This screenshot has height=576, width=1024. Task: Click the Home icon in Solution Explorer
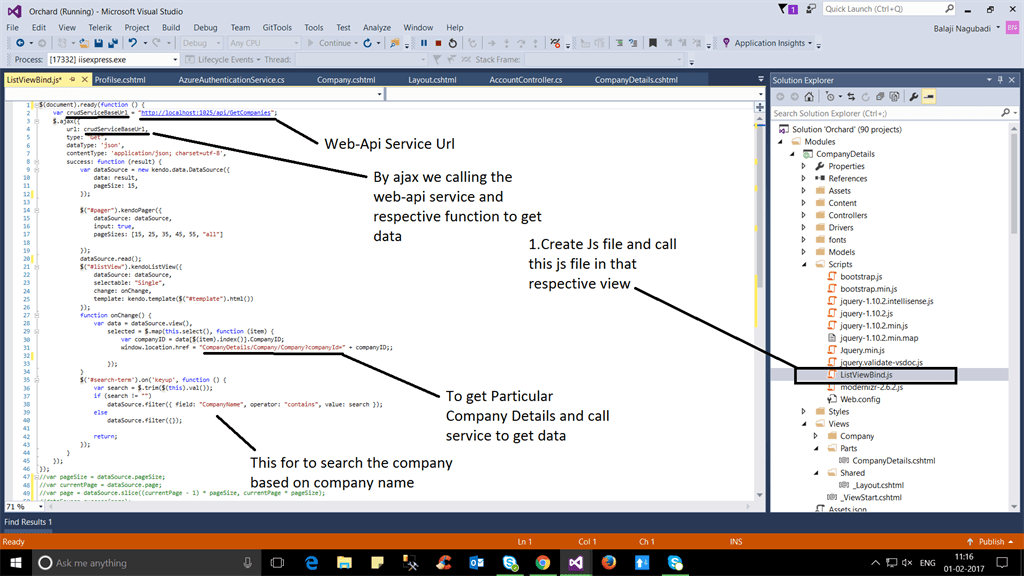[x=810, y=96]
